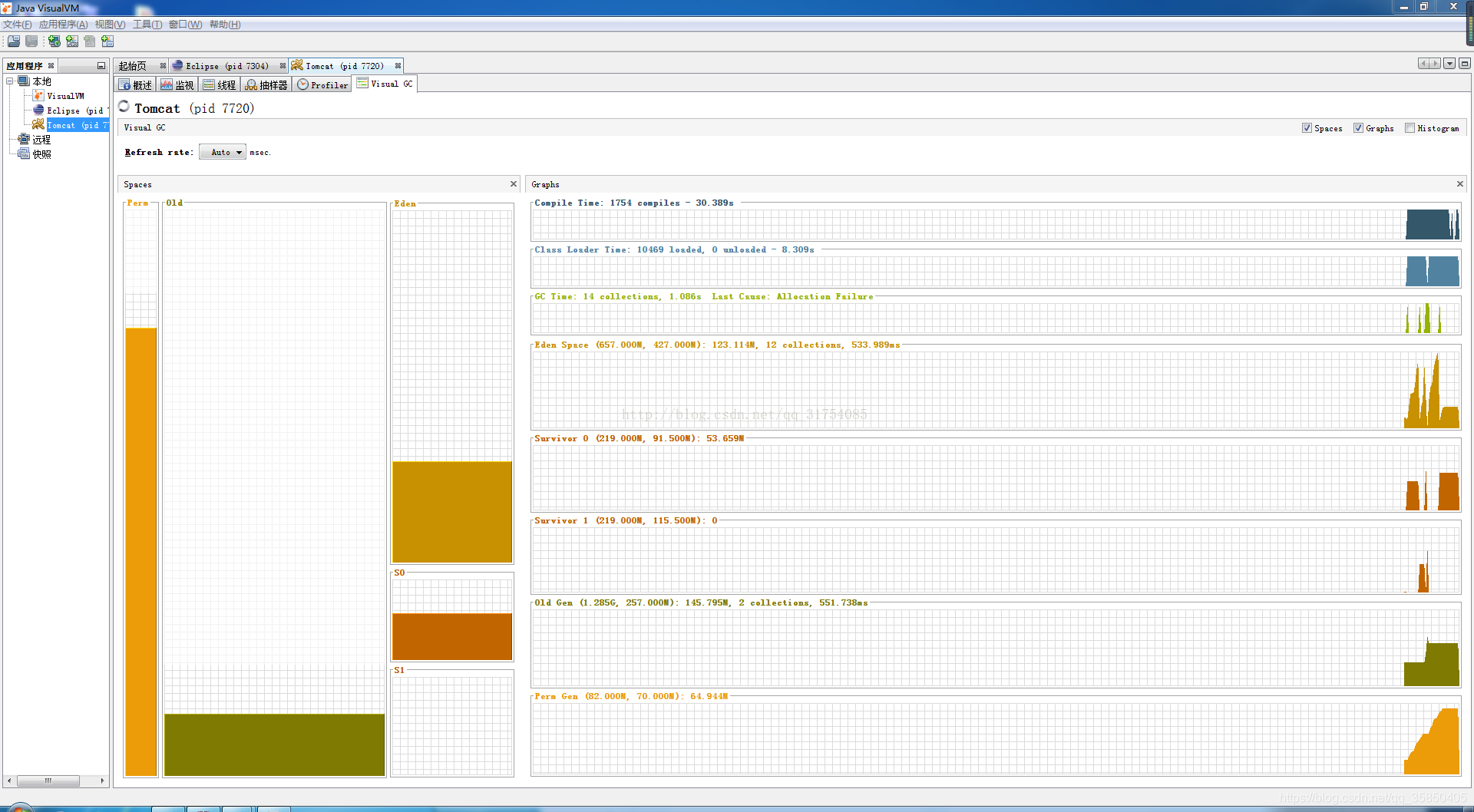The image size is (1474, 812).
Task: Toggle the Graphs checkbox
Action: coord(1358,128)
